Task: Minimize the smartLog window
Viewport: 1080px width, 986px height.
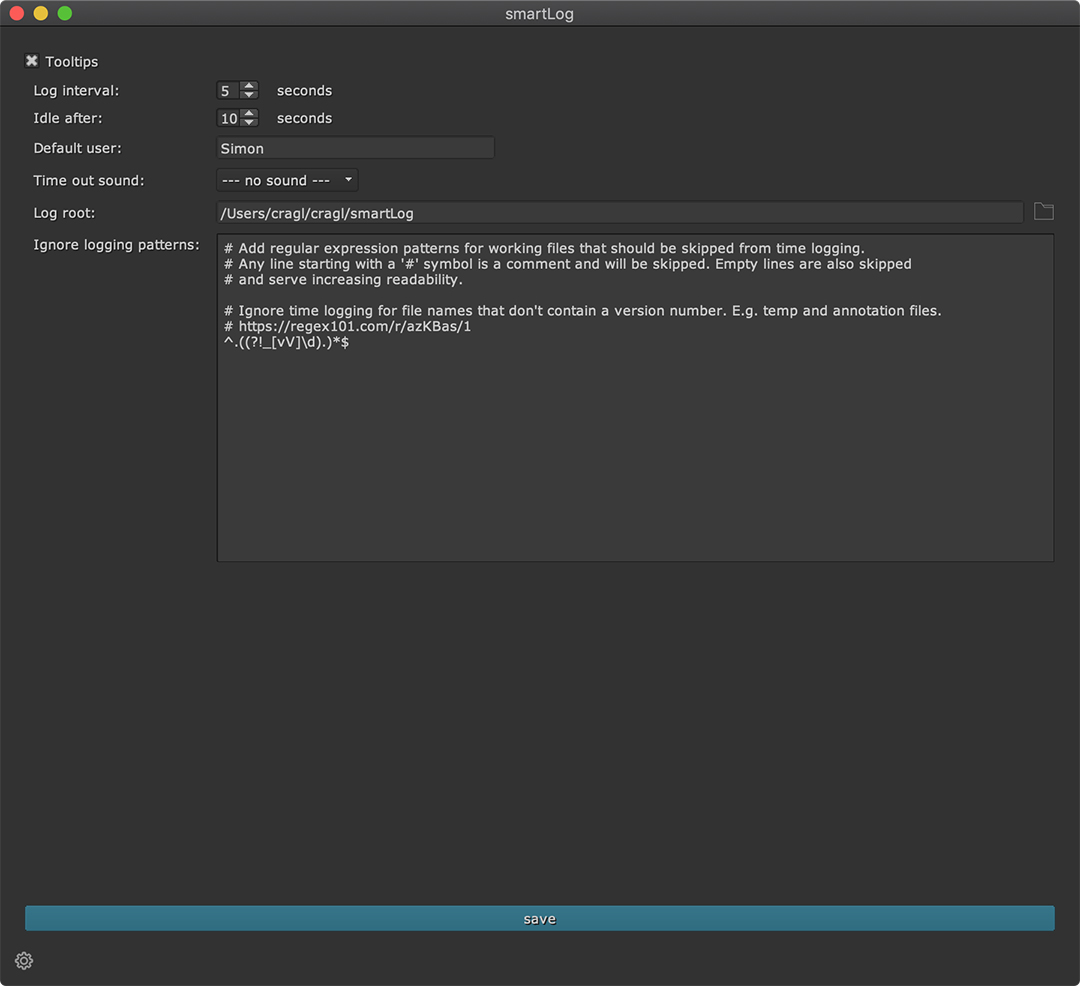Action: tap(41, 14)
